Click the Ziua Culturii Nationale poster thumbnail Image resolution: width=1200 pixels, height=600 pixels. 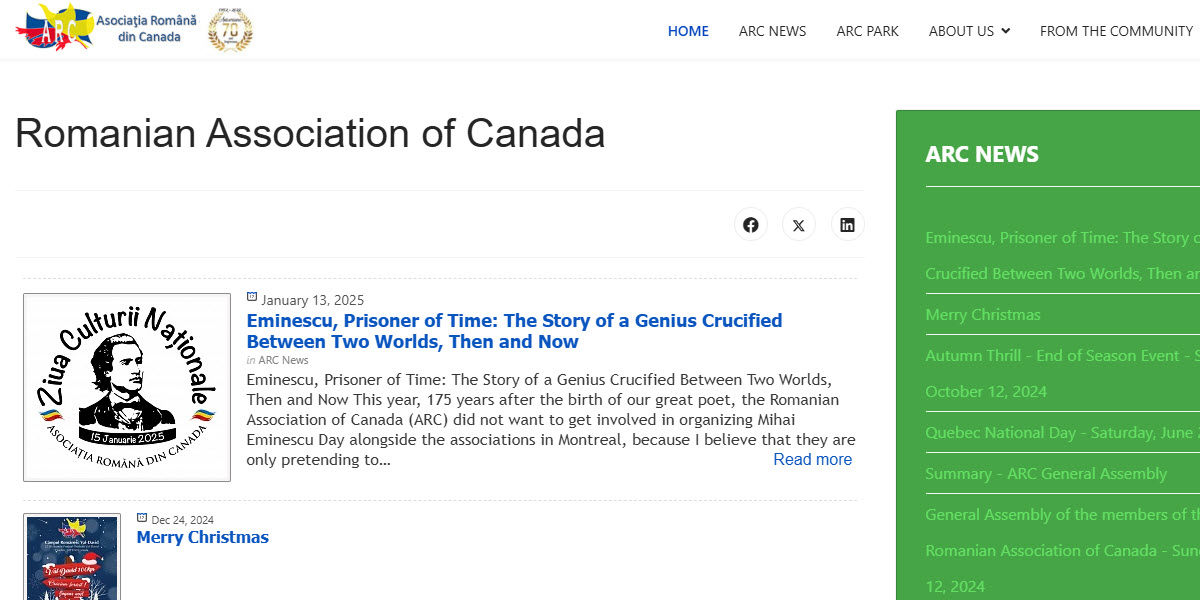(126, 387)
